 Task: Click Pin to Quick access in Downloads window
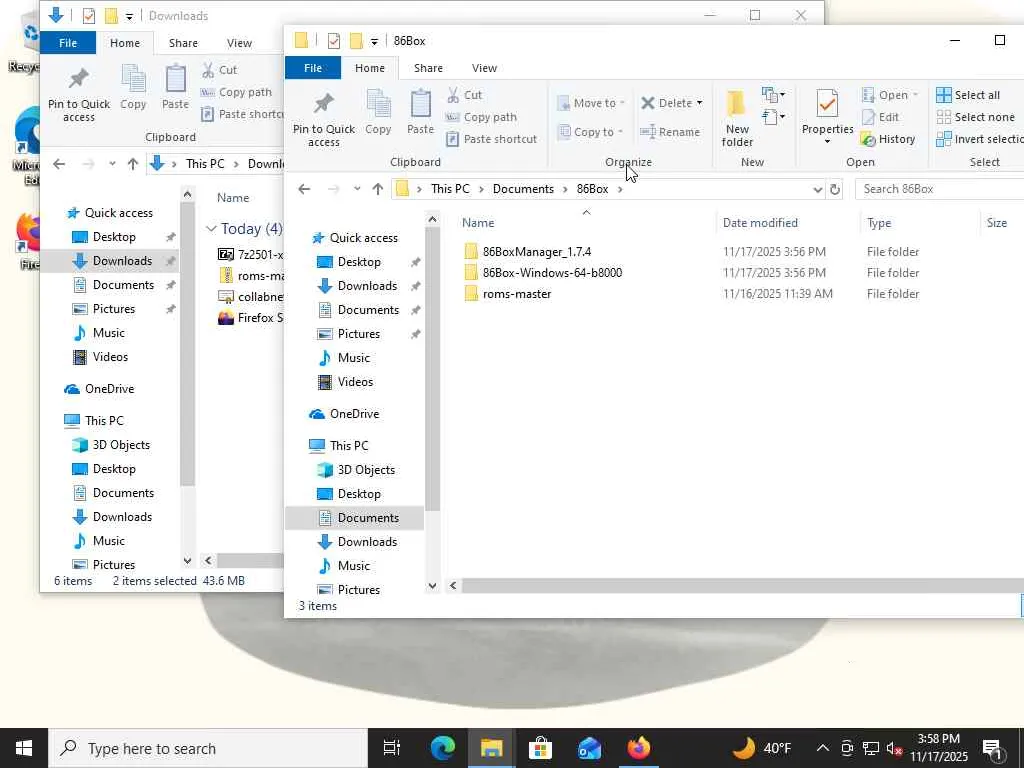[78, 94]
